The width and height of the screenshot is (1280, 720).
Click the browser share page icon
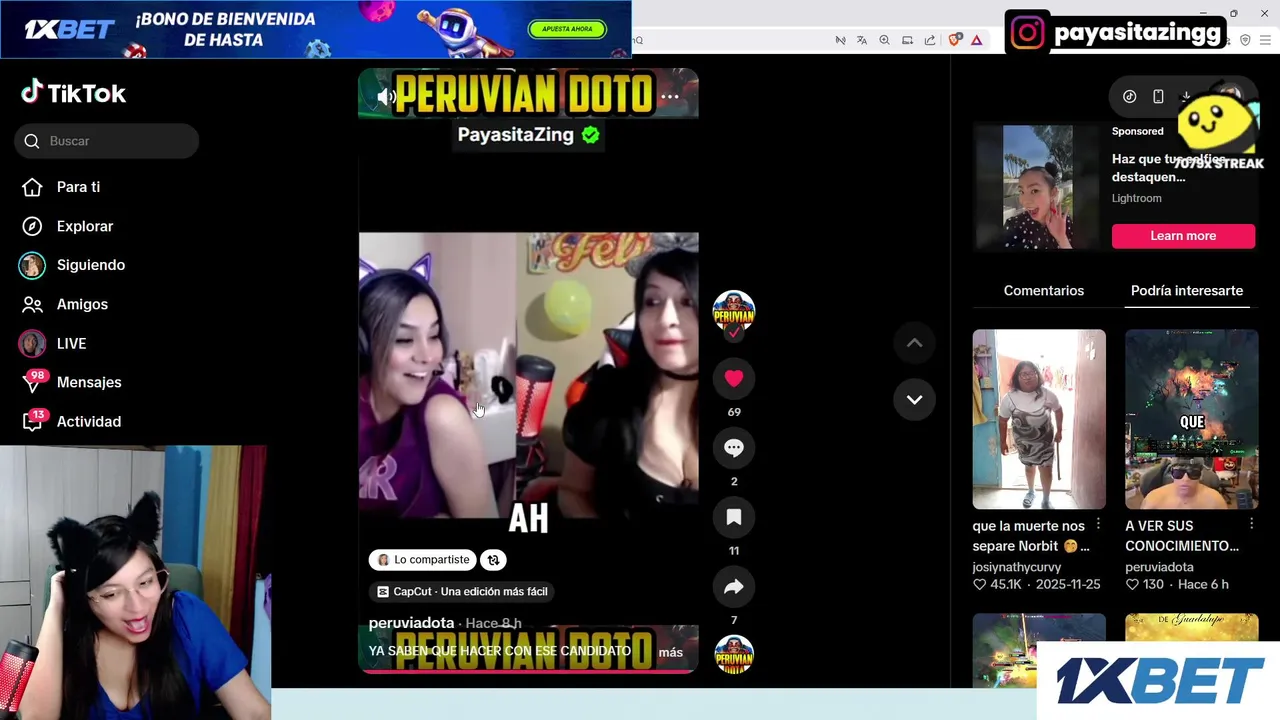pos(930,40)
